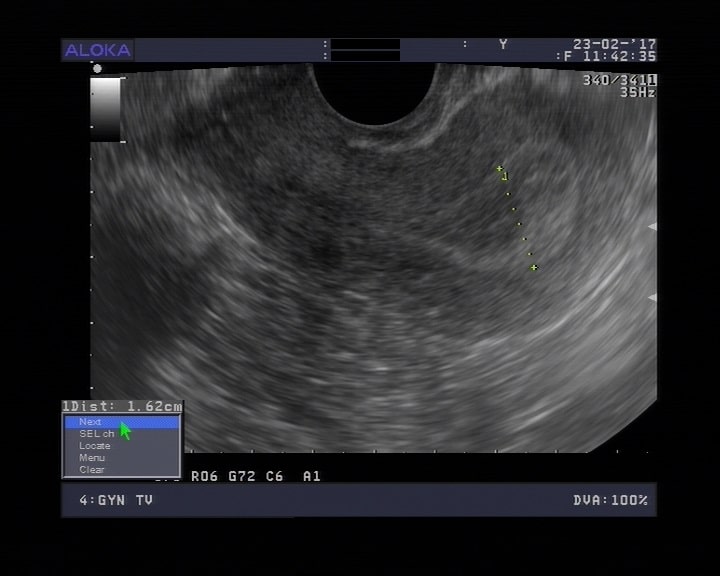Screen dimensions: 720x576
Task: Click the 340/341 frame counter
Action: 619,80
